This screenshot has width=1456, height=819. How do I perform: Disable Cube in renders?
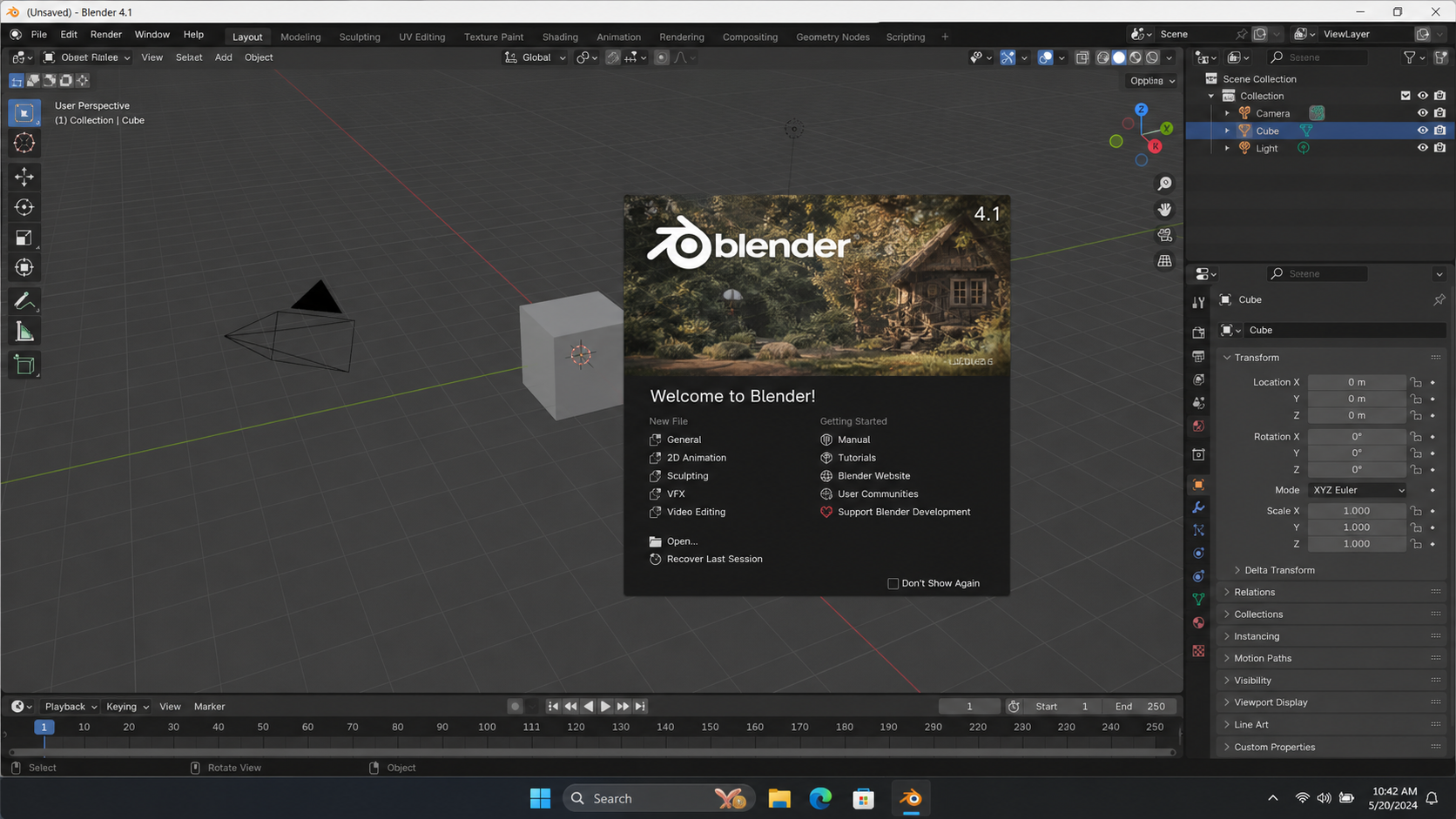click(x=1440, y=131)
